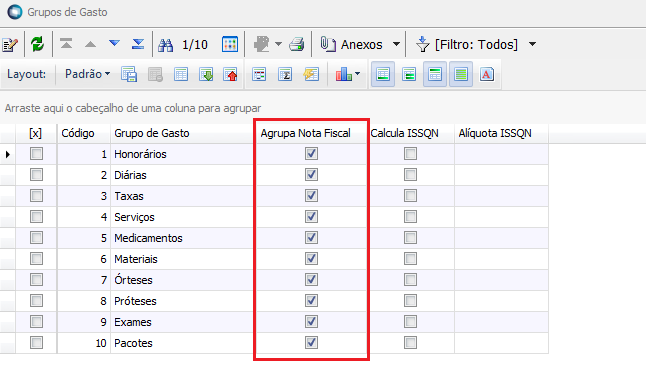The image size is (646, 382).
Task: Select the Pacotes row text
Action: [x=133, y=343]
